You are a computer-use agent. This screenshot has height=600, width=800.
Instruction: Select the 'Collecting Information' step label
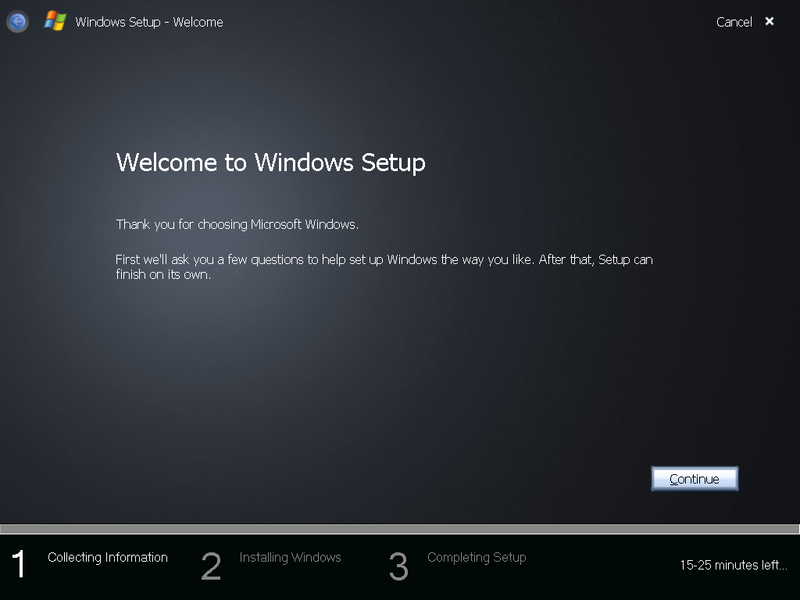click(x=108, y=557)
